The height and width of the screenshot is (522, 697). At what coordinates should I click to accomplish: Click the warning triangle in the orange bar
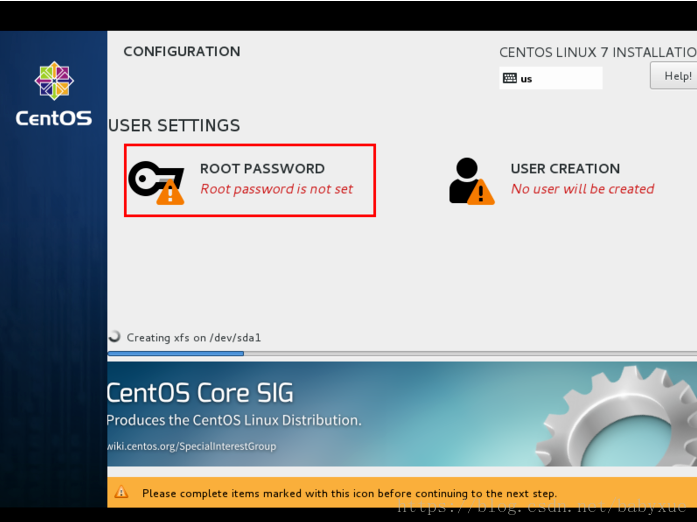point(121,492)
